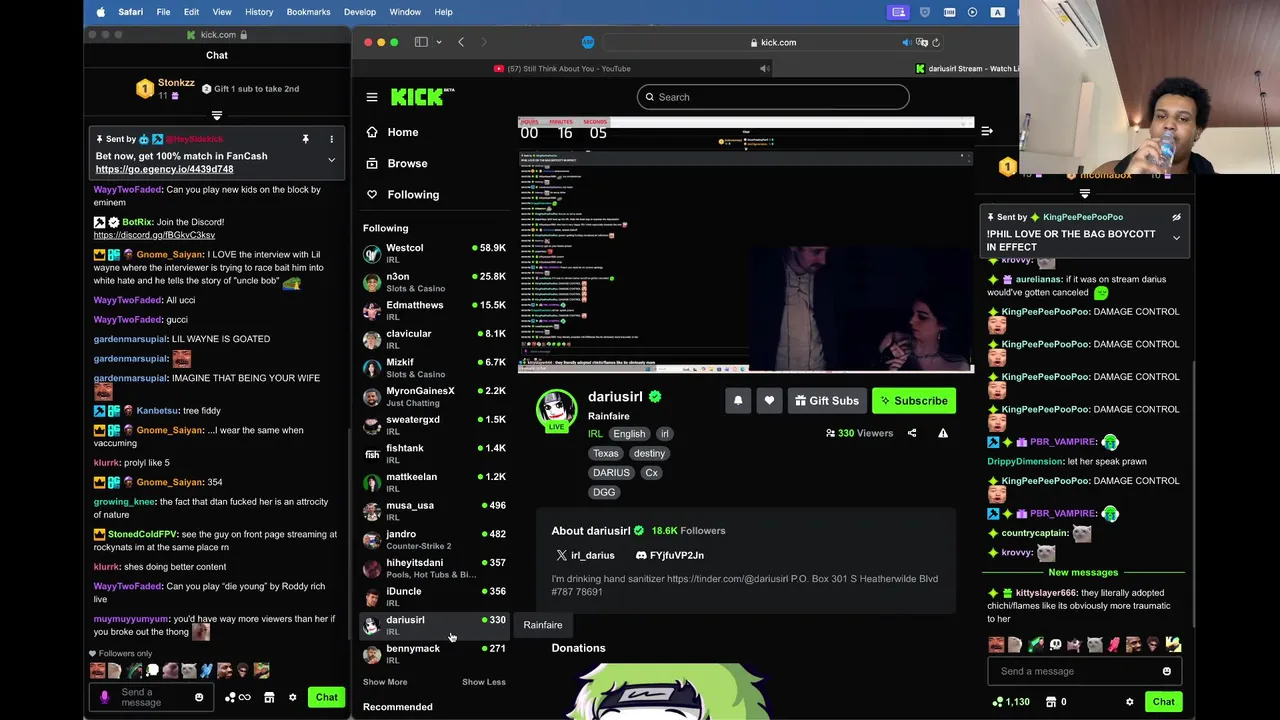Select the English language tag
The height and width of the screenshot is (720, 1280).
tap(629, 434)
